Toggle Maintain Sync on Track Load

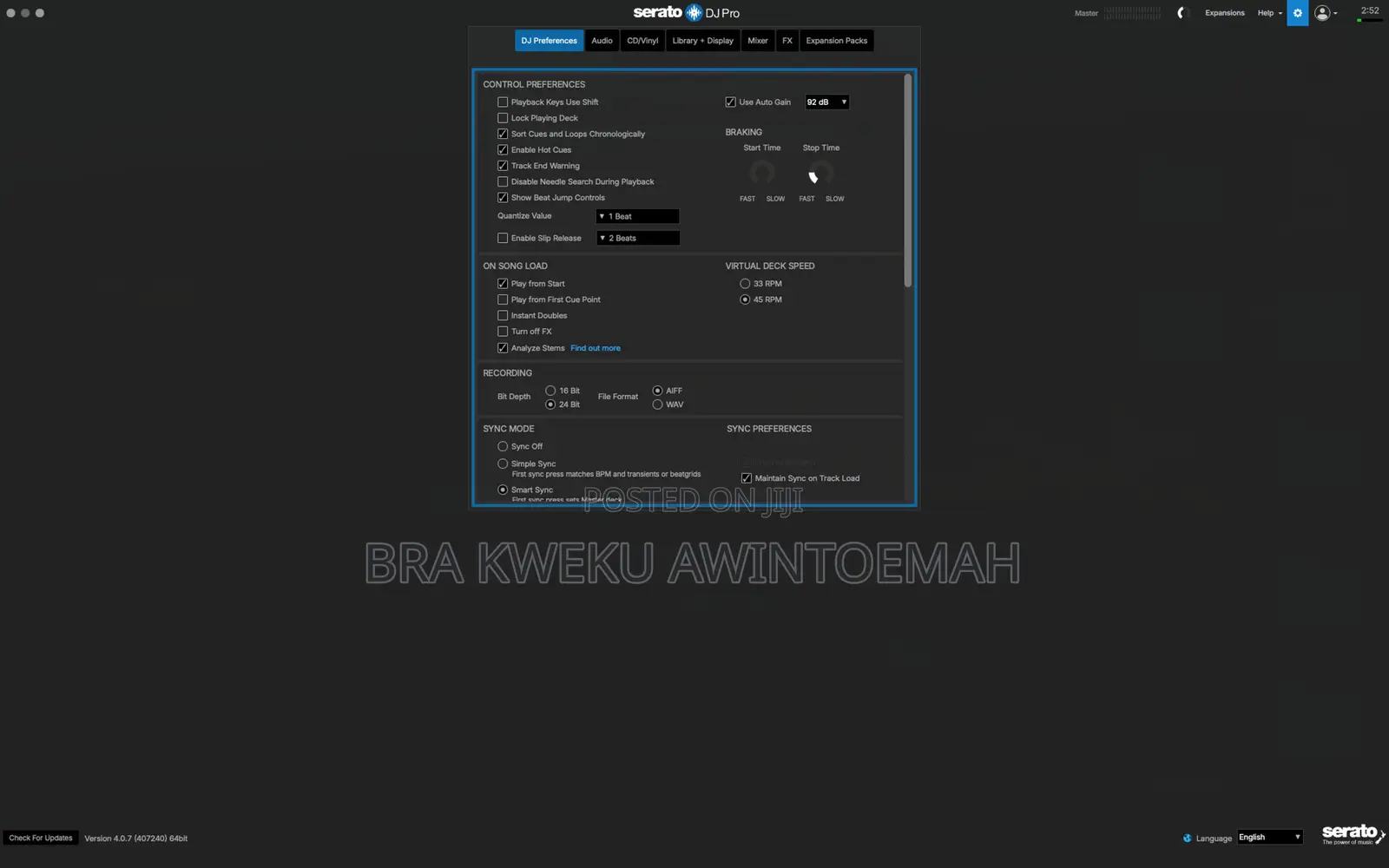pos(747,478)
